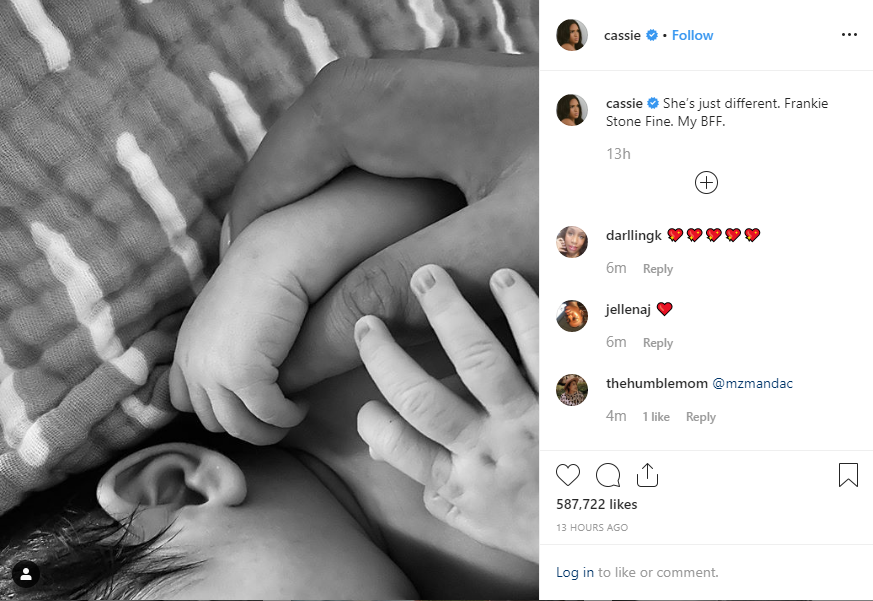This screenshot has width=873, height=601.
Task: Open darllingk's profile avatar
Action: [572, 242]
